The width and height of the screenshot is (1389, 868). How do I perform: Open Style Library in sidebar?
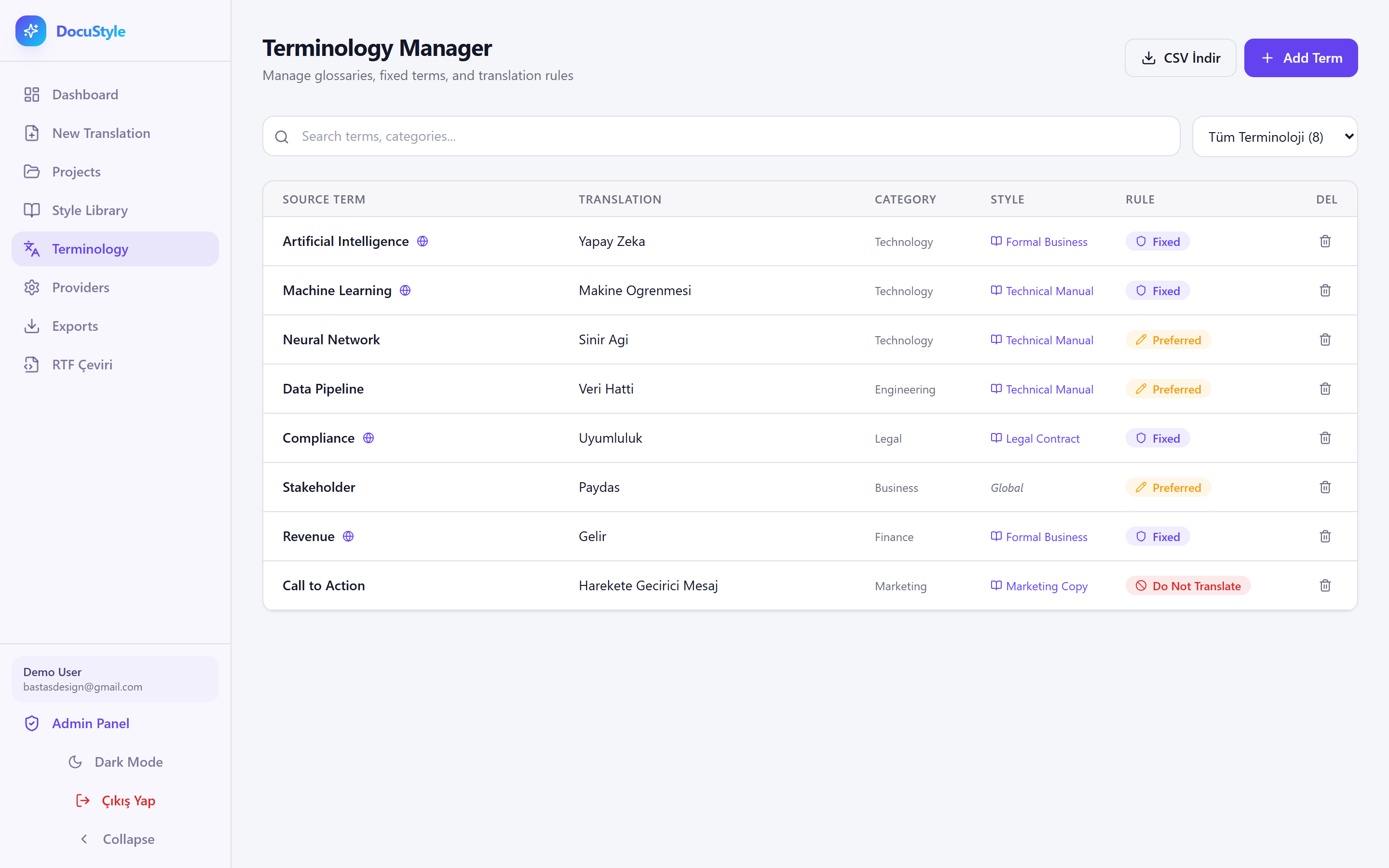coord(90,210)
